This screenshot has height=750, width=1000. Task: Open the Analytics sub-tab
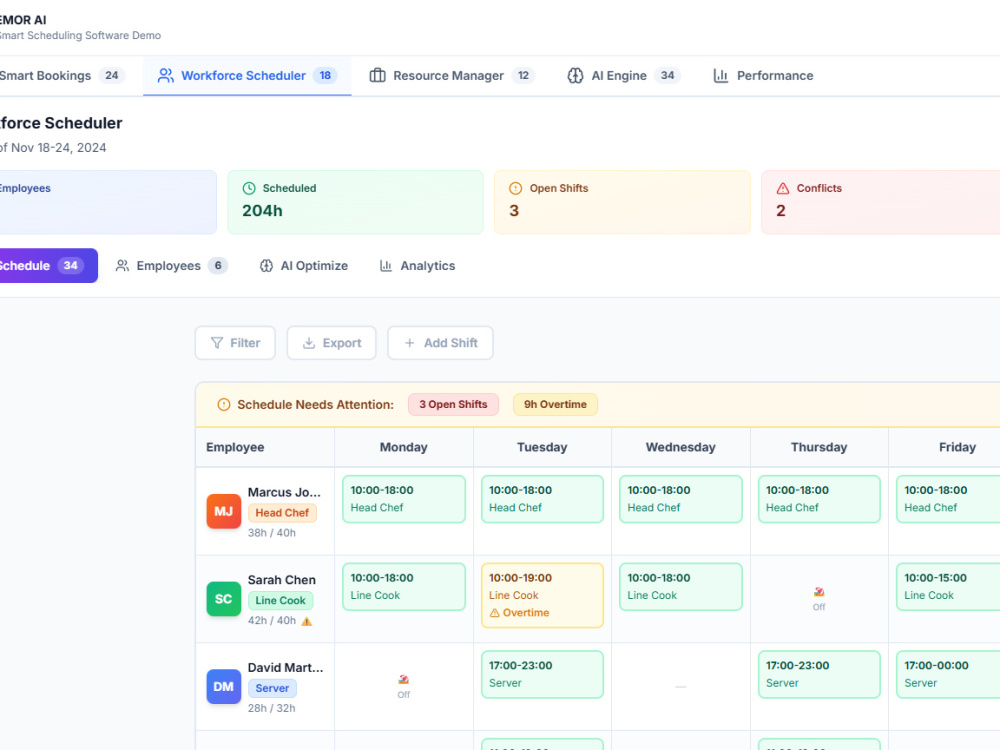[x=417, y=266]
